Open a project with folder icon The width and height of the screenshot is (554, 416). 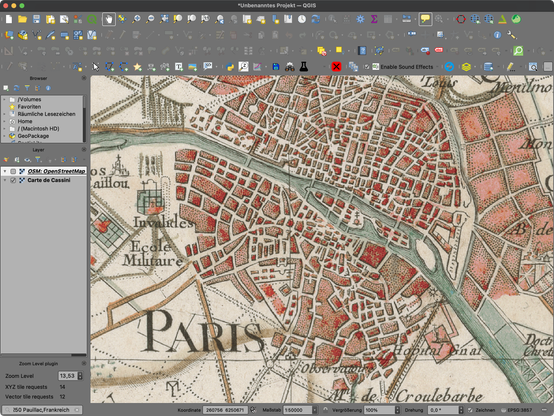(22, 19)
